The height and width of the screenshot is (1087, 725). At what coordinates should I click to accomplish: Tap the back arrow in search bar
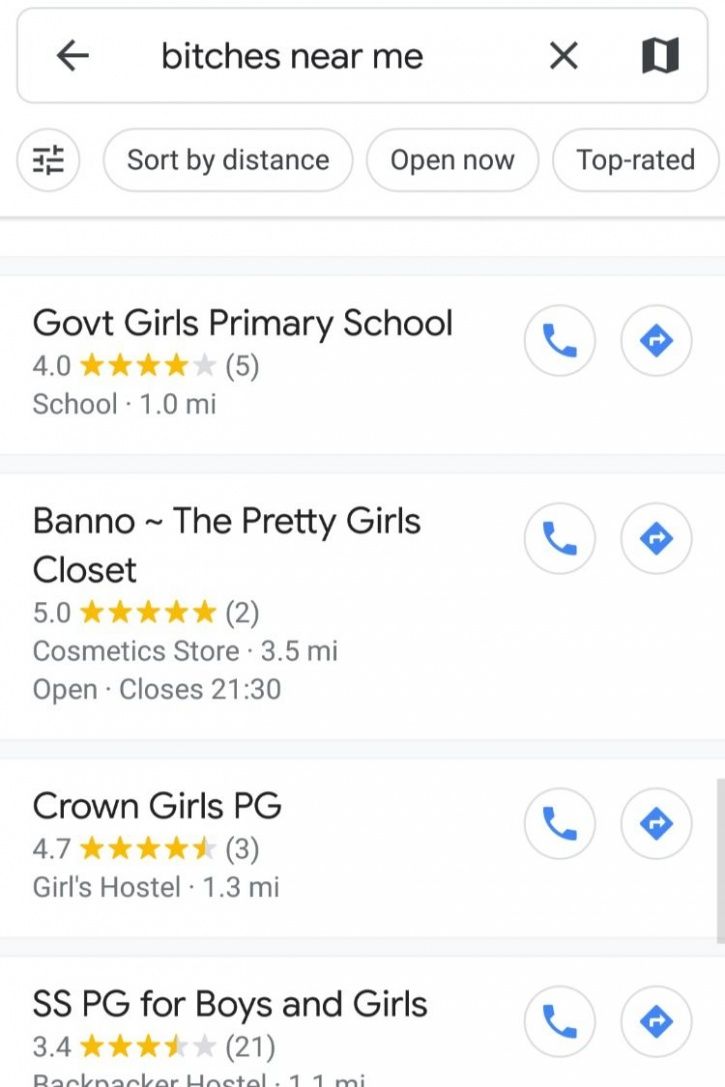click(x=73, y=55)
